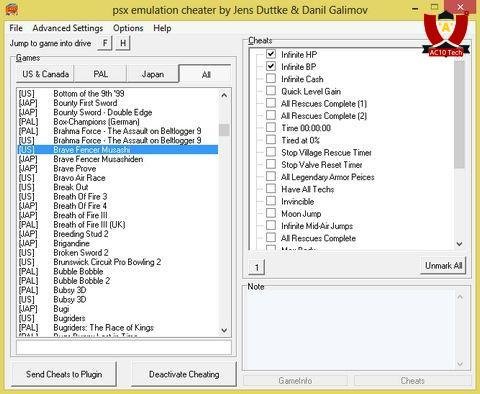Click the Cheats button at bottom right

(x=412, y=381)
